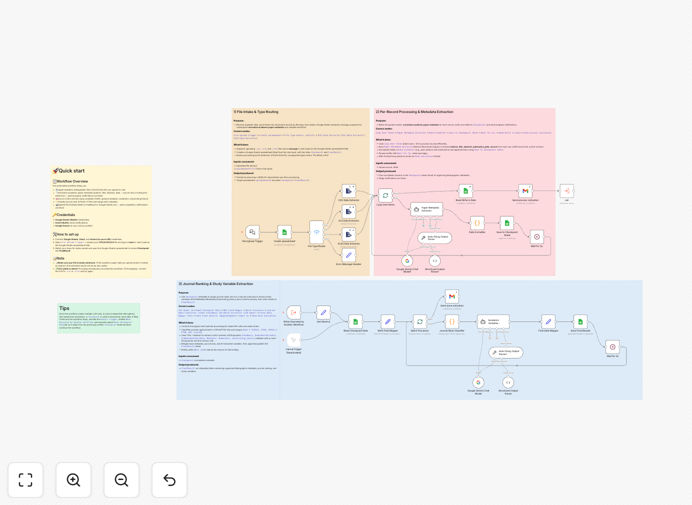Open the Paper Metadata Extractor agent node
The height and width of the screenshot is (505, 692).
pyautogui.click(x=426, y=209)
